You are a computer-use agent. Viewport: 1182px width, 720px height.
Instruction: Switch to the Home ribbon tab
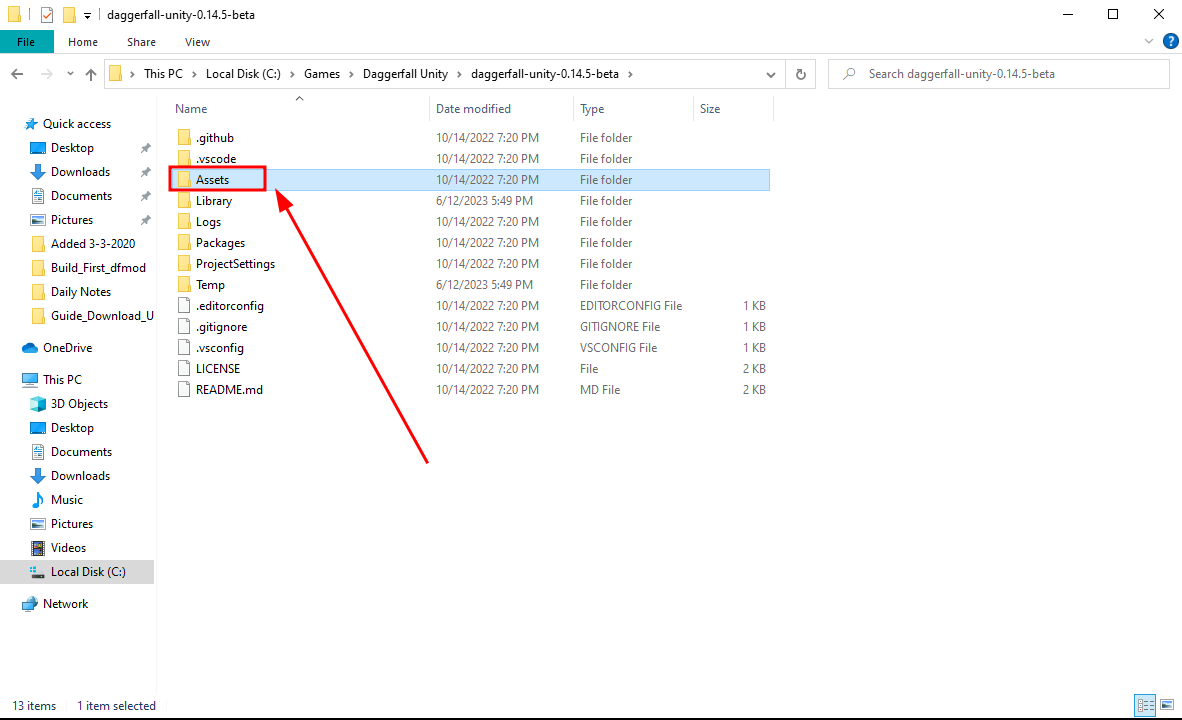(83, 42)
